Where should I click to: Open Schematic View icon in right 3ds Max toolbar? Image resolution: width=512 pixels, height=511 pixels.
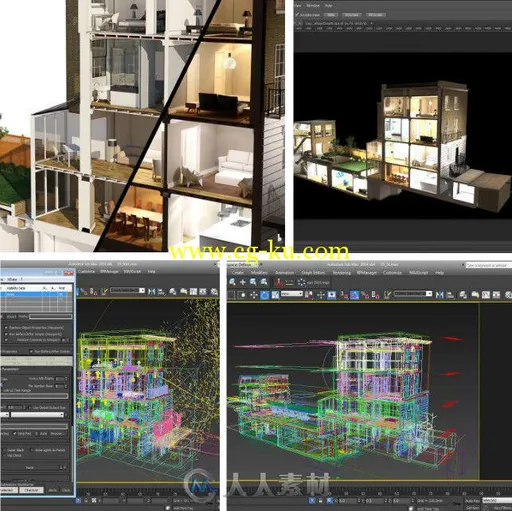tap(496, 295)
